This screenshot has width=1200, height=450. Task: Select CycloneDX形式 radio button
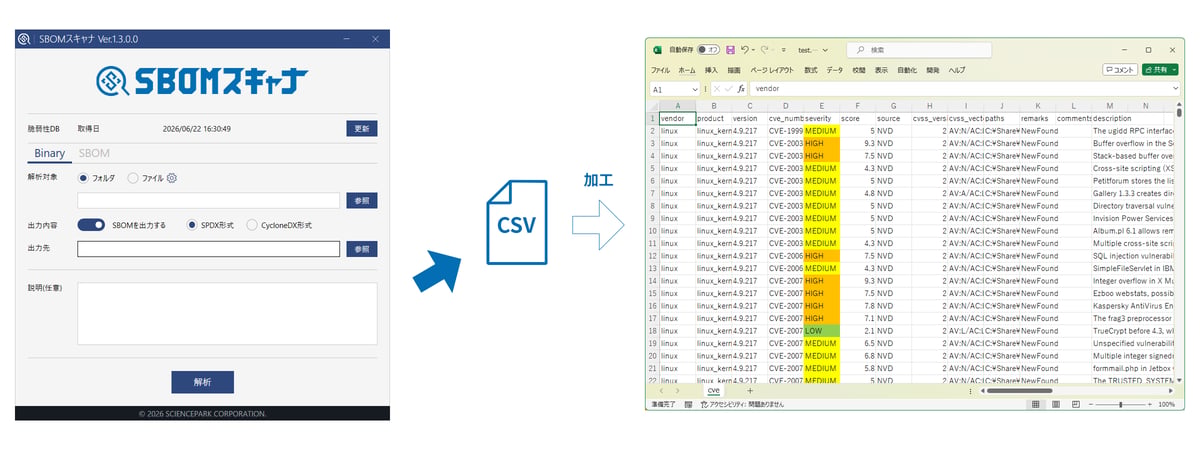point(251,225)
